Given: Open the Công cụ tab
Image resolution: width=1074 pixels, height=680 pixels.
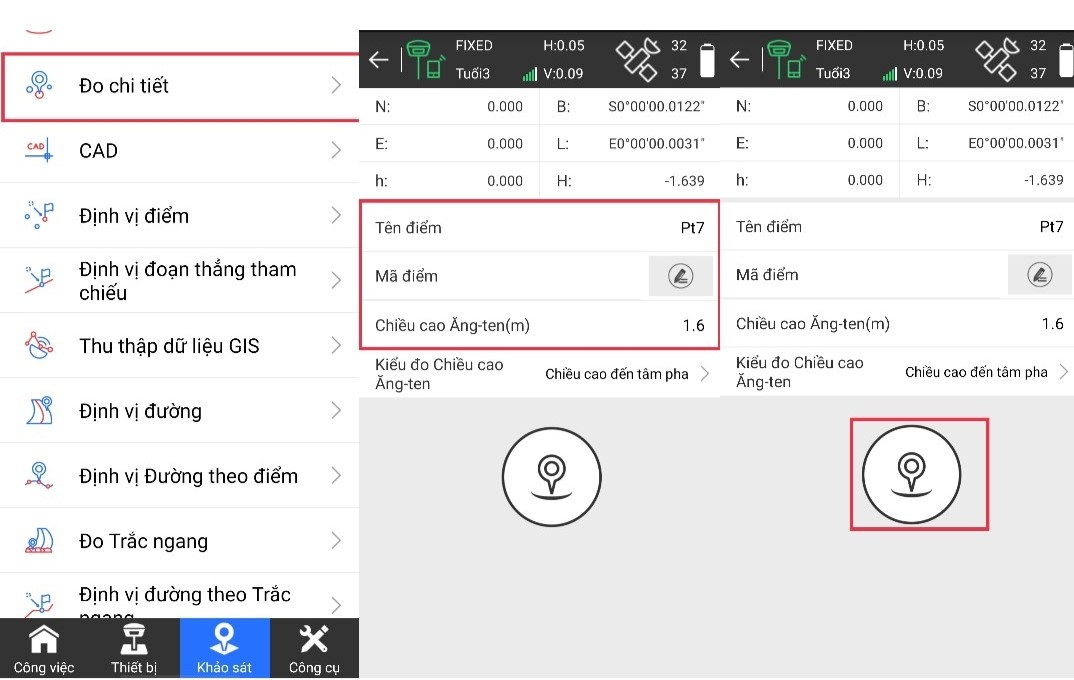Looking at the screenshot, I should click(x=313, y=649).
